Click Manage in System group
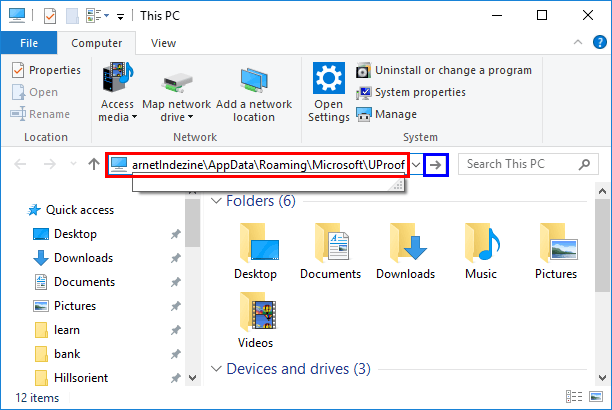612x410 pixels. pyautogui.click(x=386, y=114)
